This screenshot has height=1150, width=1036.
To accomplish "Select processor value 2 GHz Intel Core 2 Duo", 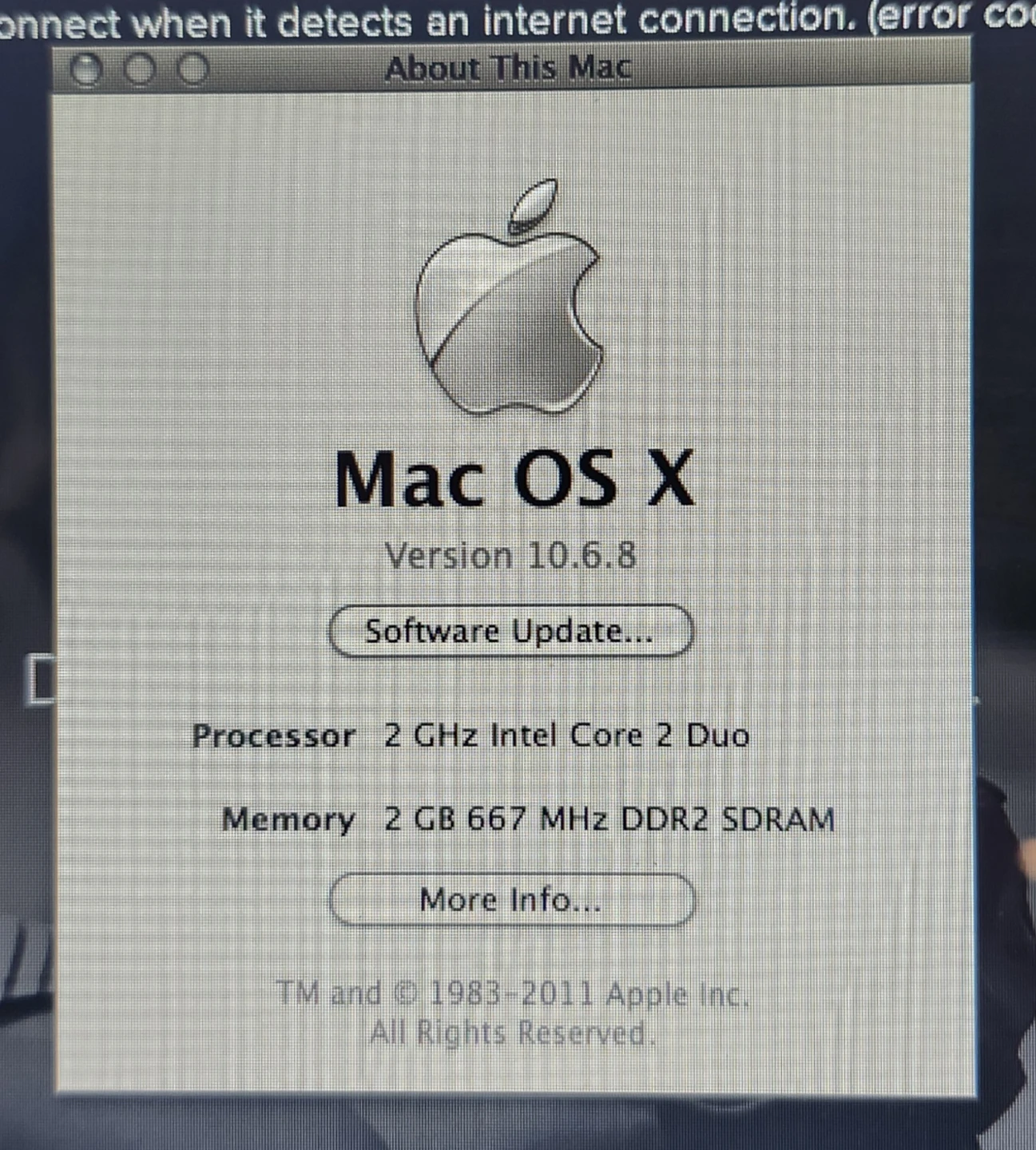I will 566,736.
